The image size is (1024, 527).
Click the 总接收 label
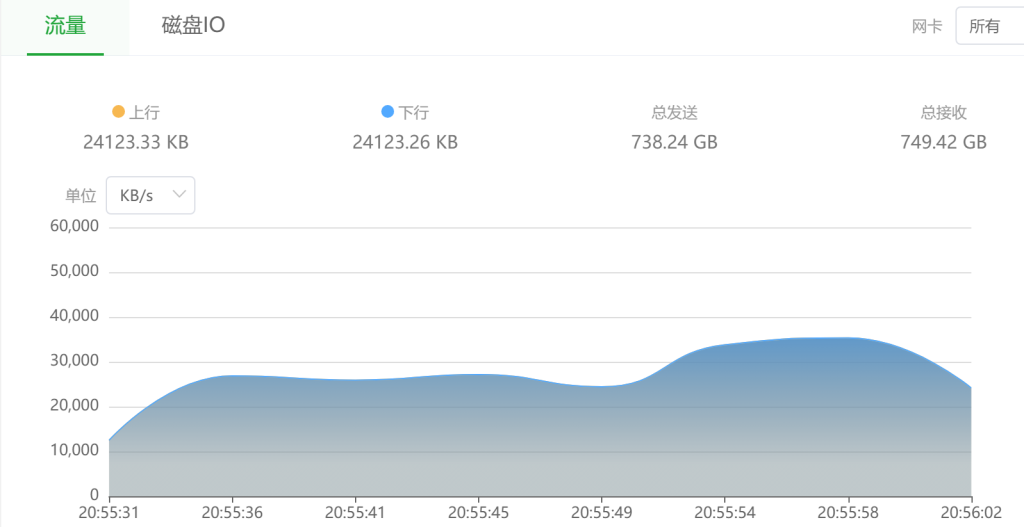click(944, 112)
